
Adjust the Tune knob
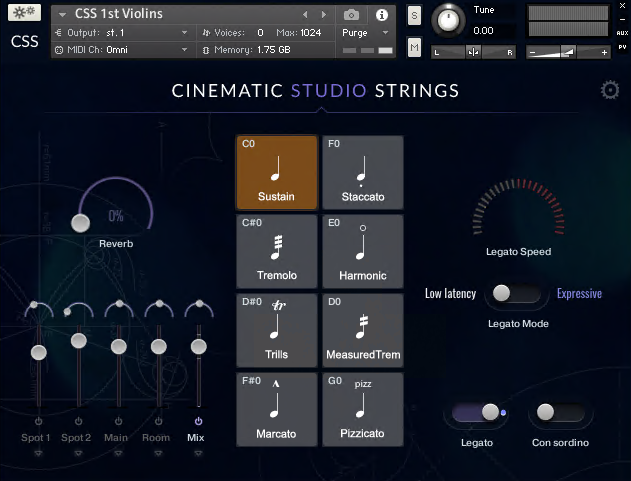[x=448, y=20]
